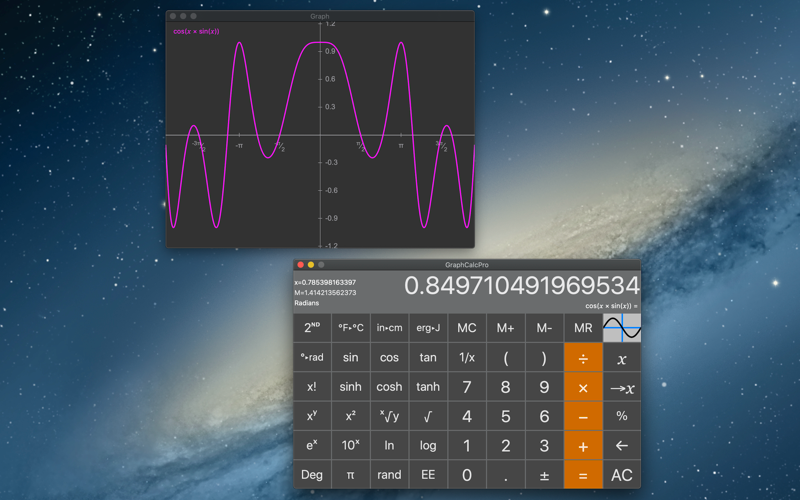Viewport: 800px width, 500px height.
Task: Click the divide operator button
Action: [583, 358]
